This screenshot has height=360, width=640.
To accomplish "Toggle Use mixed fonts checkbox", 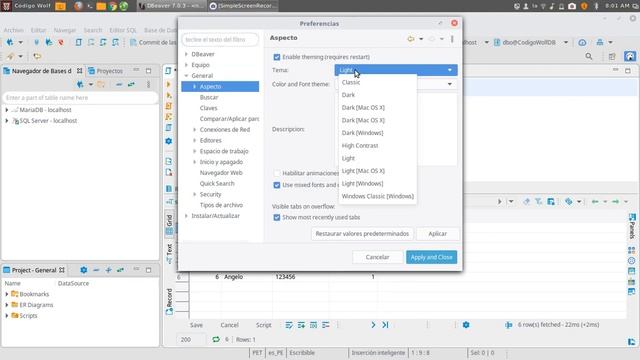I will (x=277, y=185).
